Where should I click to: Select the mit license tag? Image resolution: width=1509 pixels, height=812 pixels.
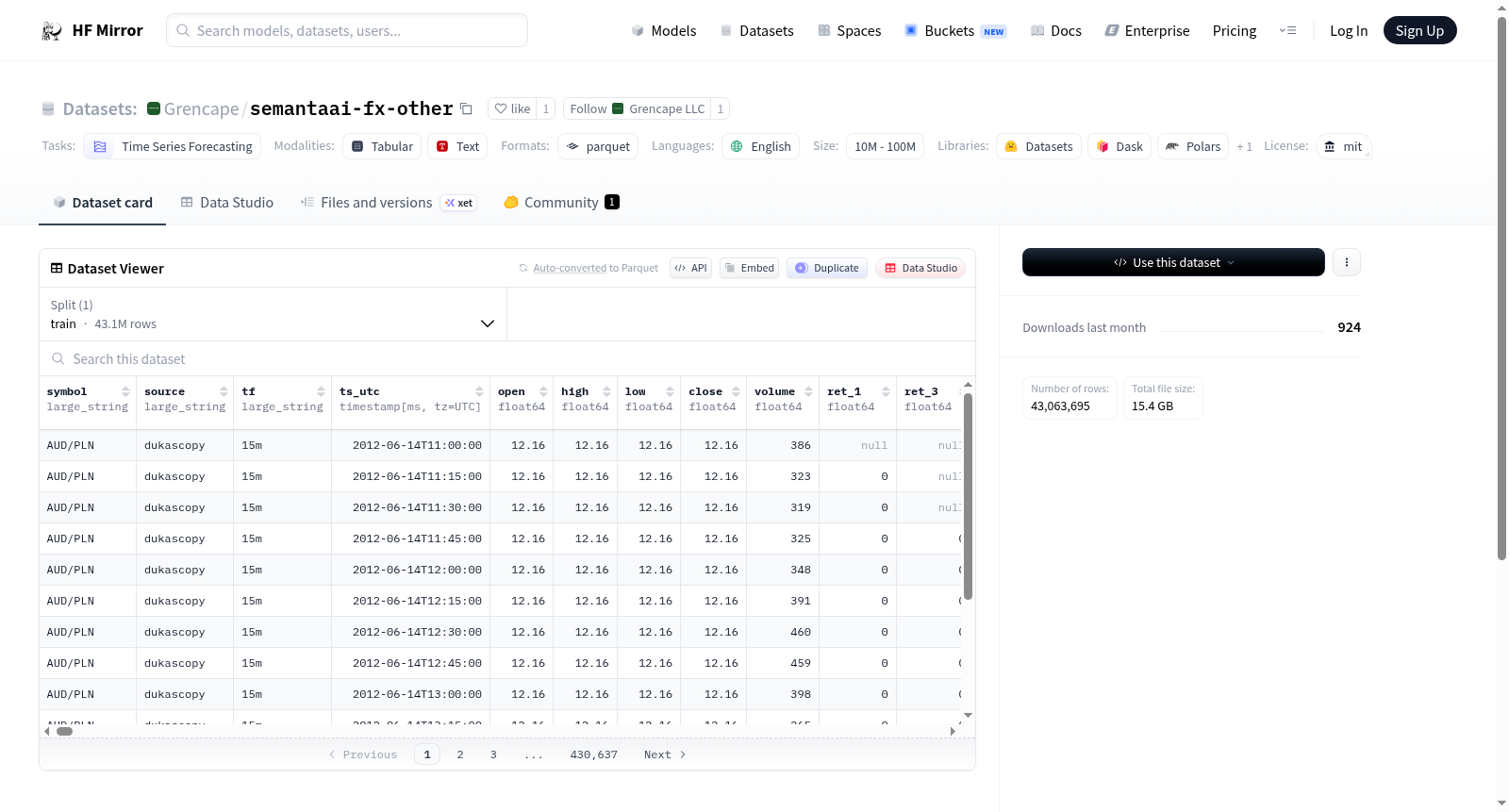click(x=1343, y=146)
